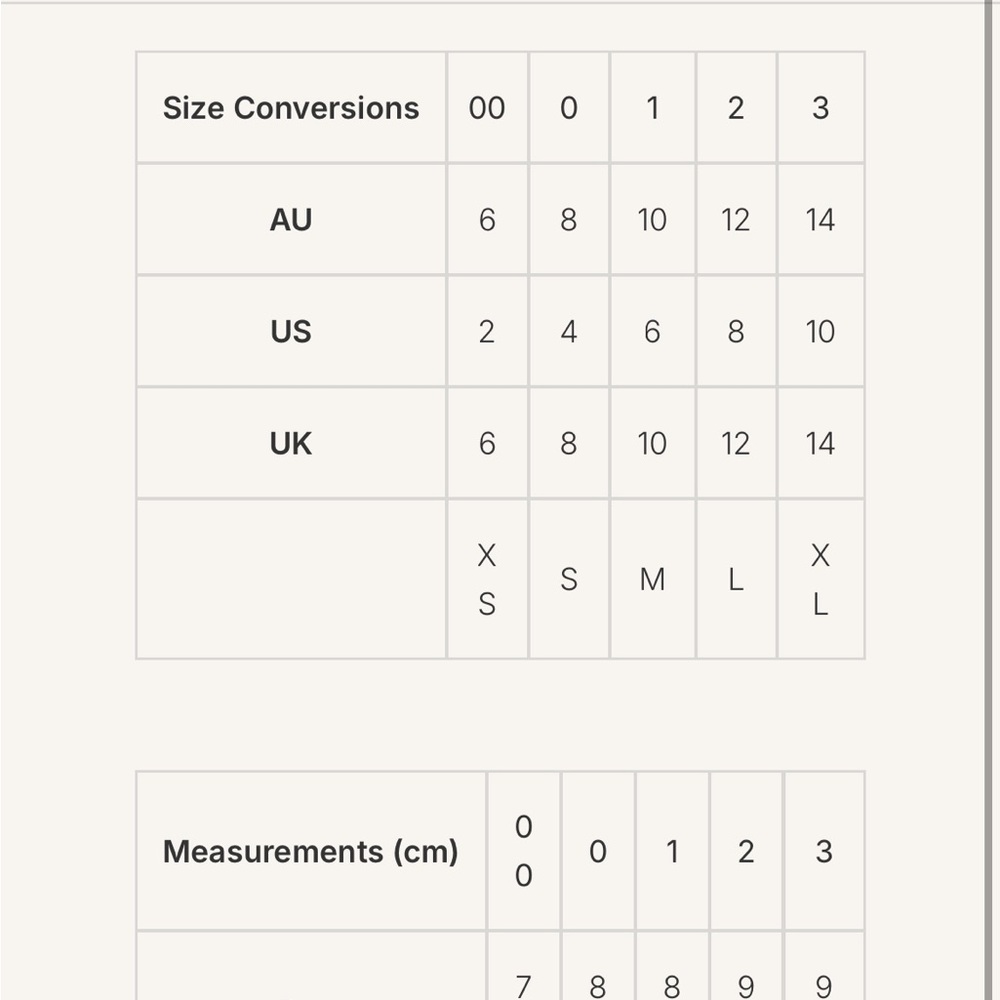
Task: Click US size 4 cell
Action: click(569, 331)
